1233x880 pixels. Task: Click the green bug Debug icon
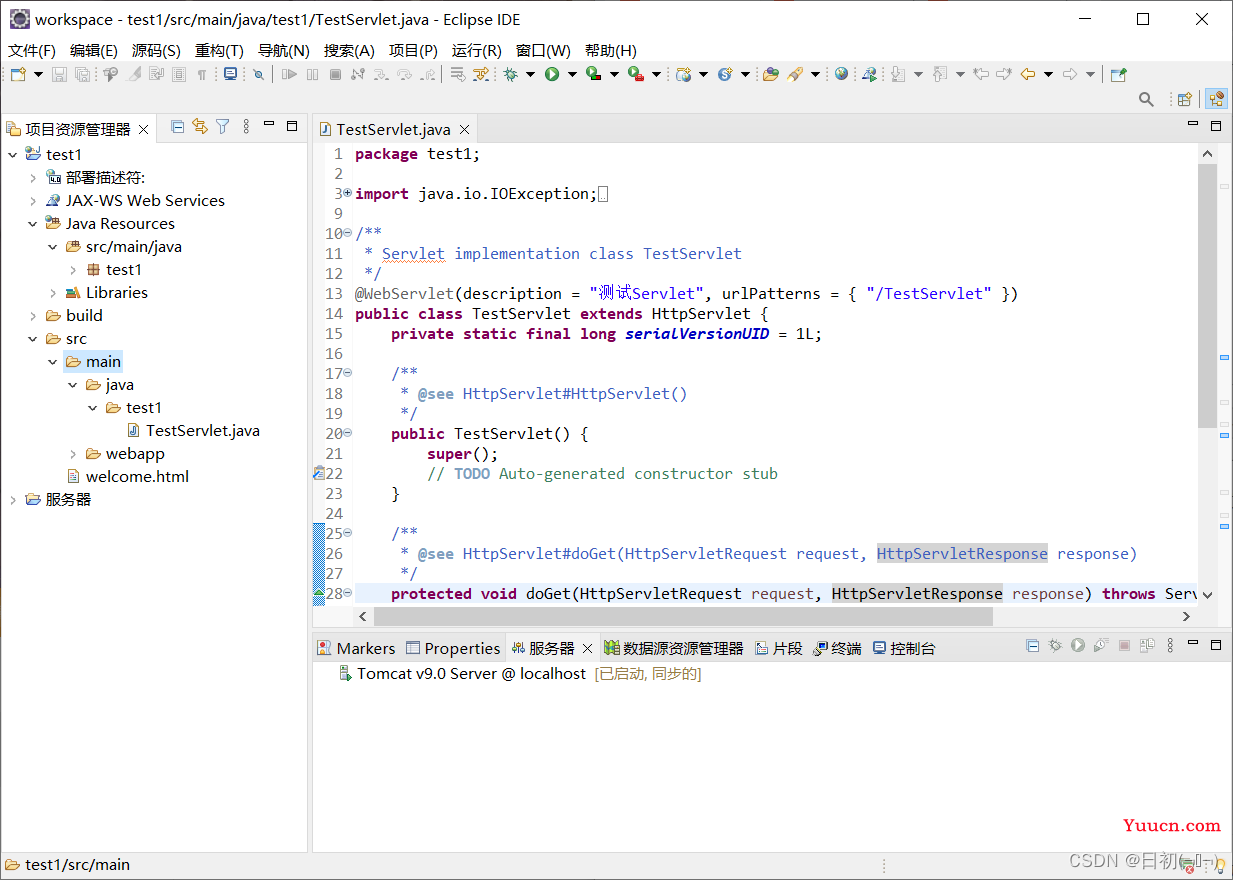pos(510,74)
